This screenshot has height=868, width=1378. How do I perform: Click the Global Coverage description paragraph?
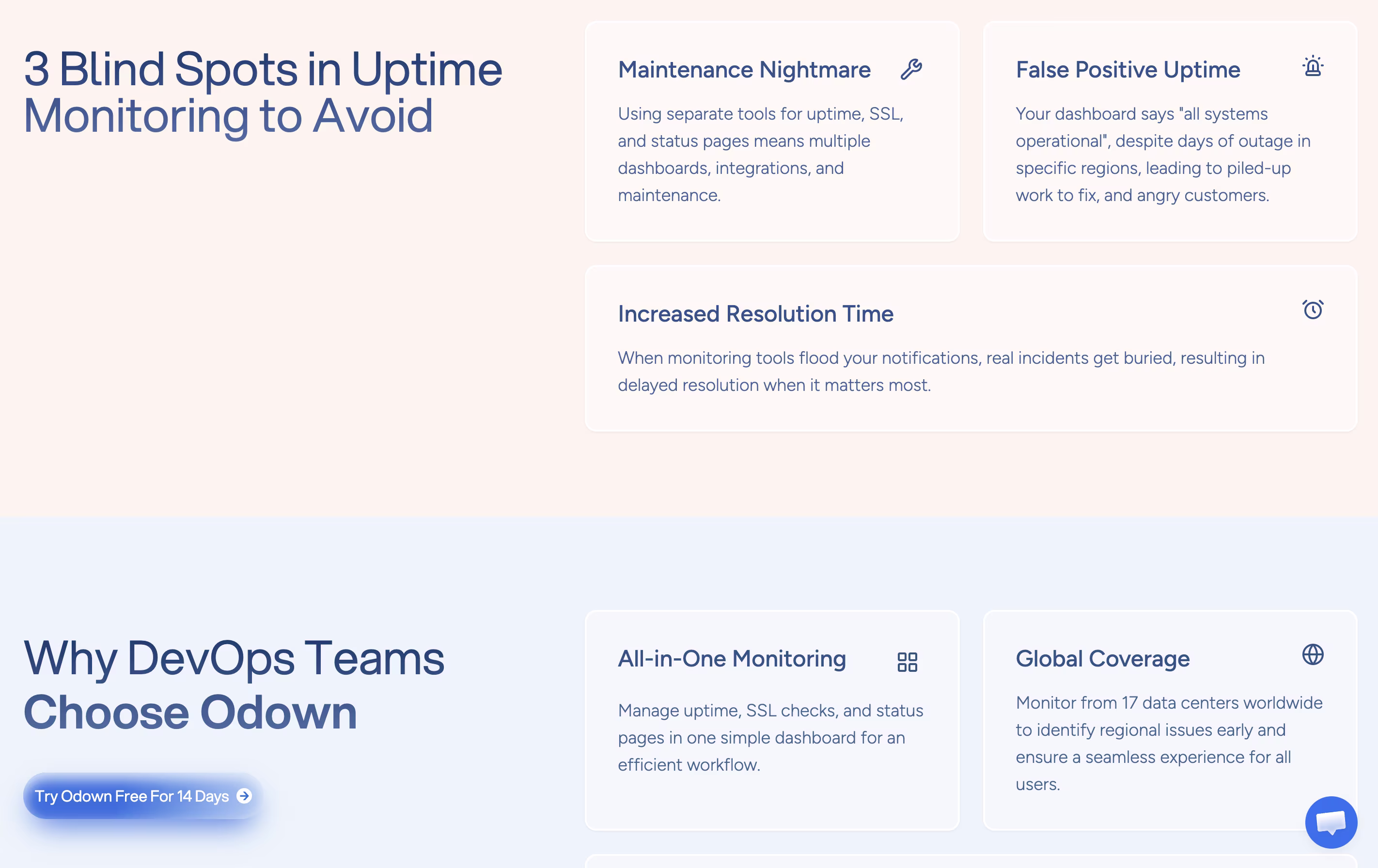1169,743
